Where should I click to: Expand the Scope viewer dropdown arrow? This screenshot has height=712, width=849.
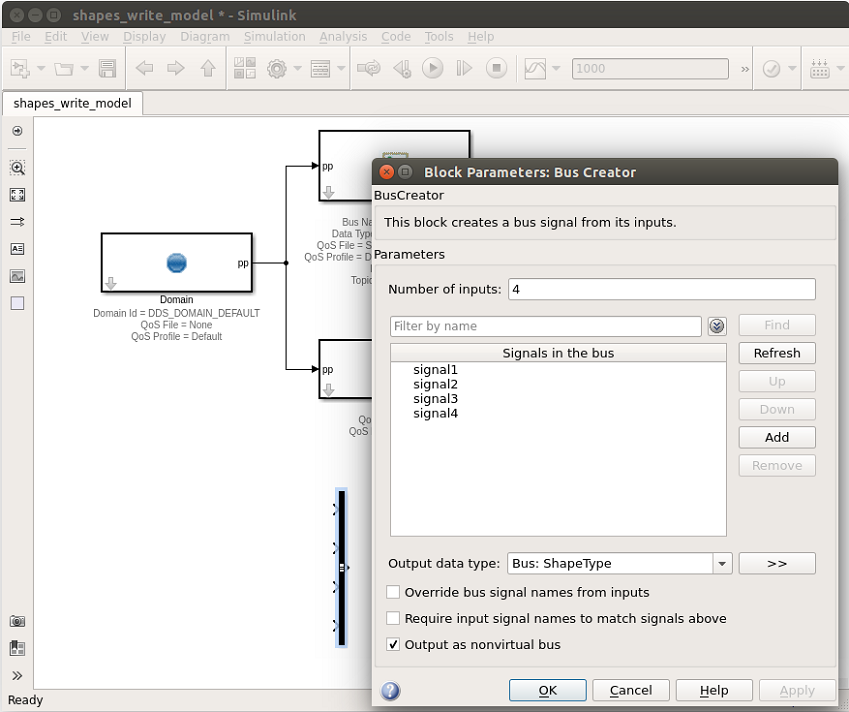[x=556, y=69]
